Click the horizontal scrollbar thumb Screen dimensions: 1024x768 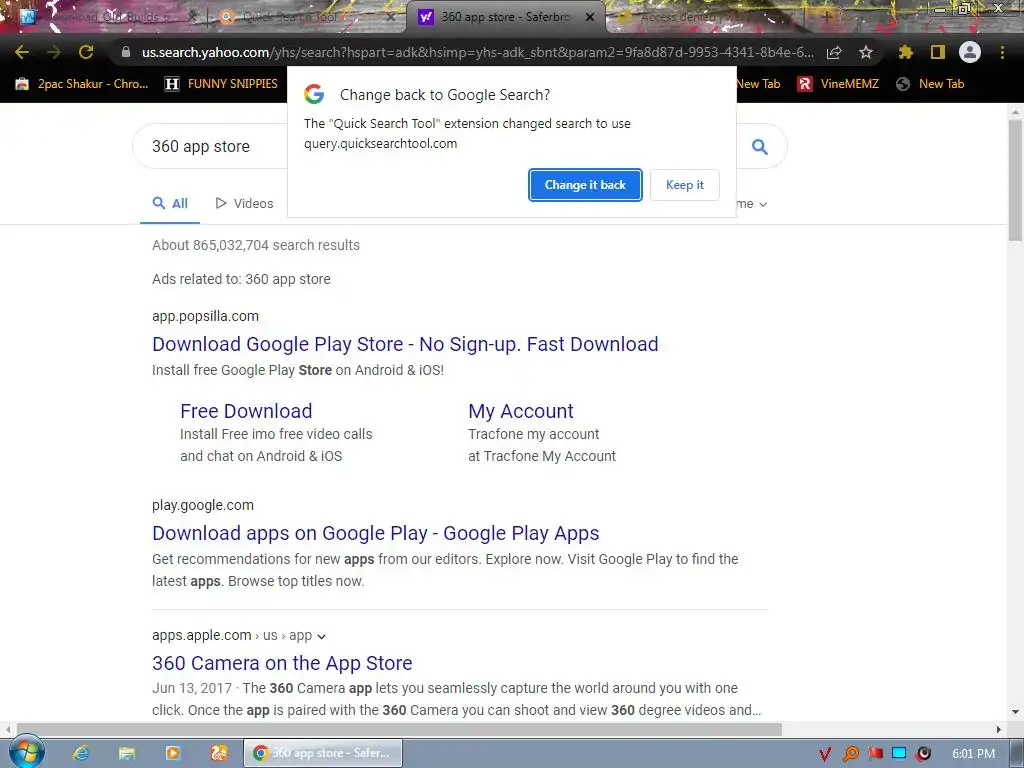point(398,729)
